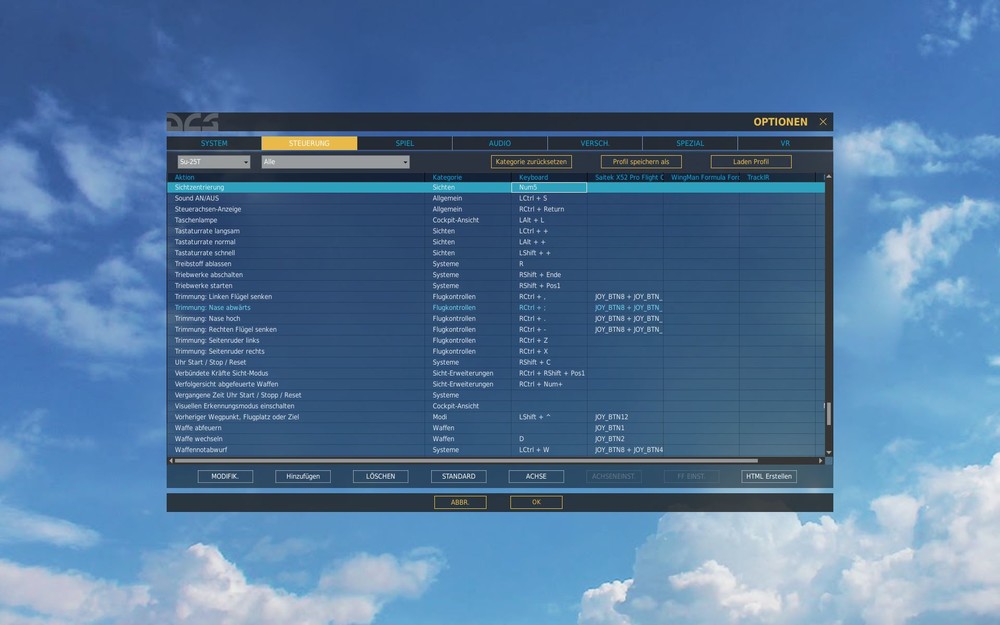Screen dimensions: 1000x625
Task: Select the Steuerachsen-Anzeige row
Action: tap(496, 209)
